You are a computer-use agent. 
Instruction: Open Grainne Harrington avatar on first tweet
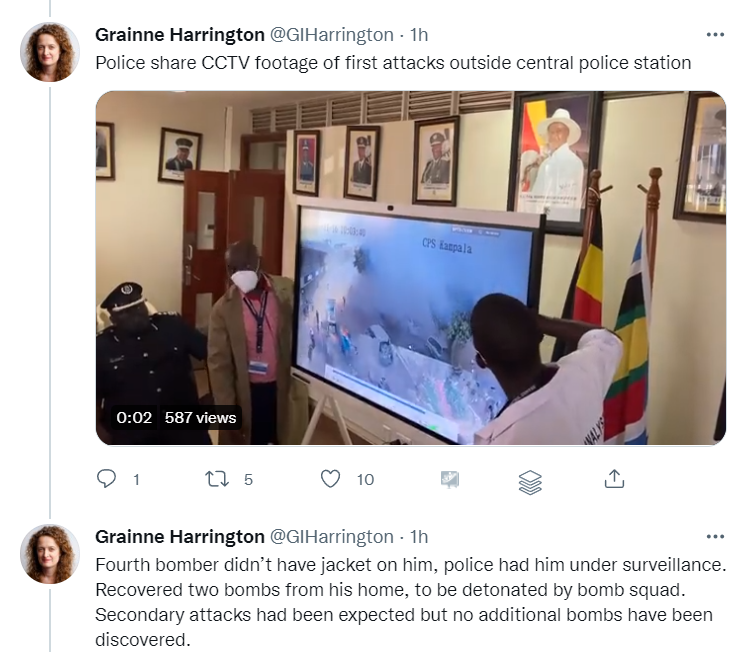(50, 52)
